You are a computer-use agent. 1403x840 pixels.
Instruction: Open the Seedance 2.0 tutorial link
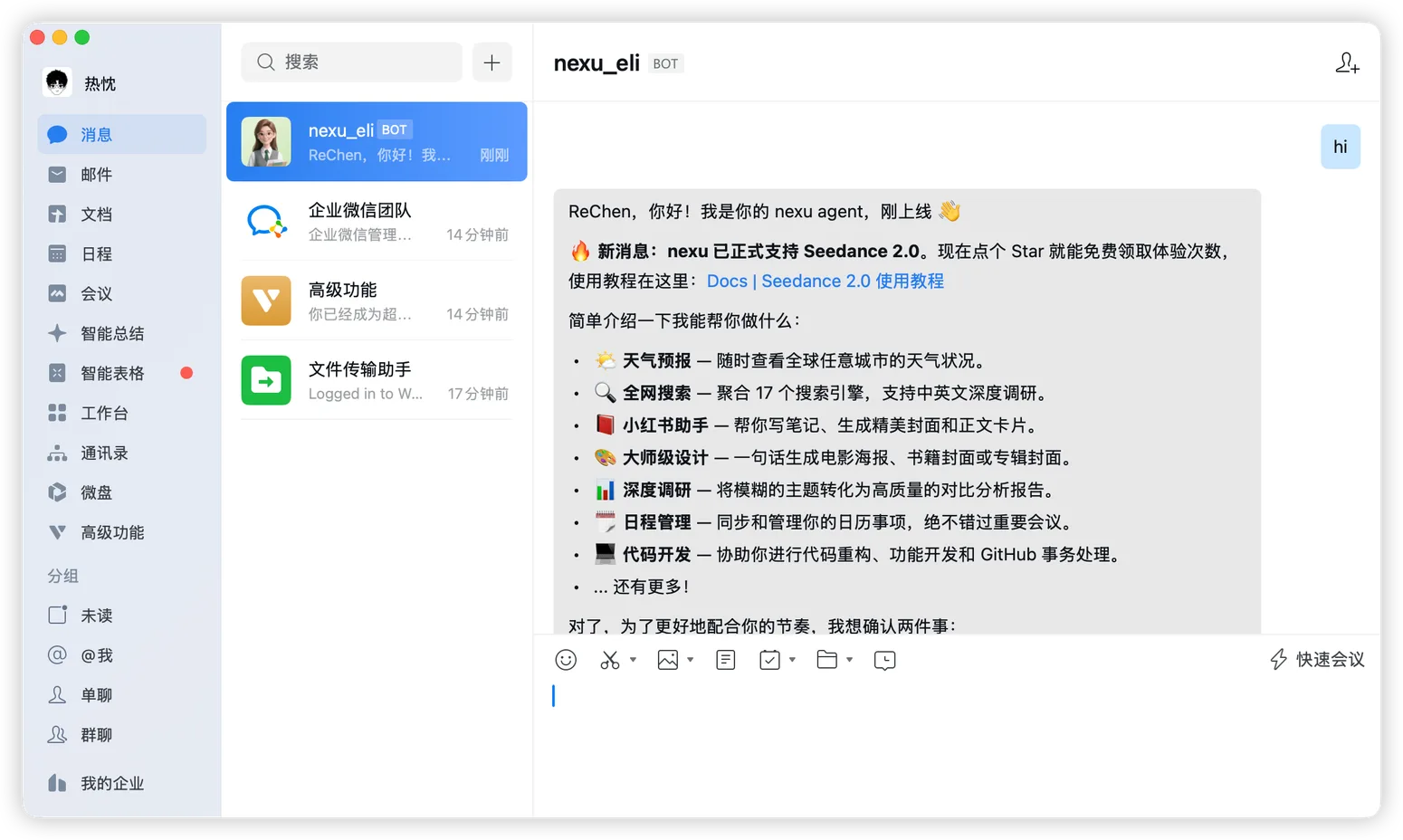(x=825, y=281)
